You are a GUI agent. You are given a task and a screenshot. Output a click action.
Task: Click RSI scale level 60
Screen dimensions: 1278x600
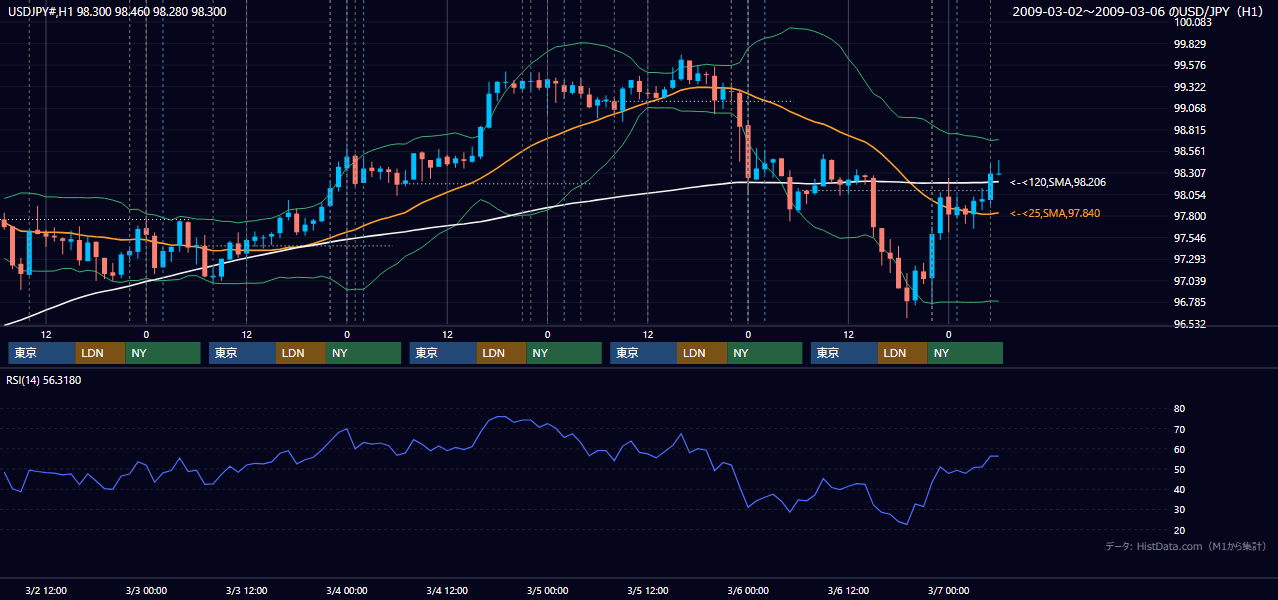pos(1179,449)
